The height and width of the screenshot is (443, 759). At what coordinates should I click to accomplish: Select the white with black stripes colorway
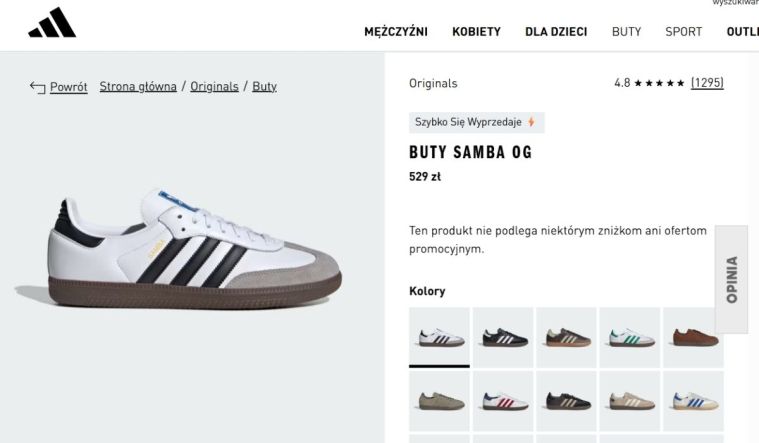point(440,337)
